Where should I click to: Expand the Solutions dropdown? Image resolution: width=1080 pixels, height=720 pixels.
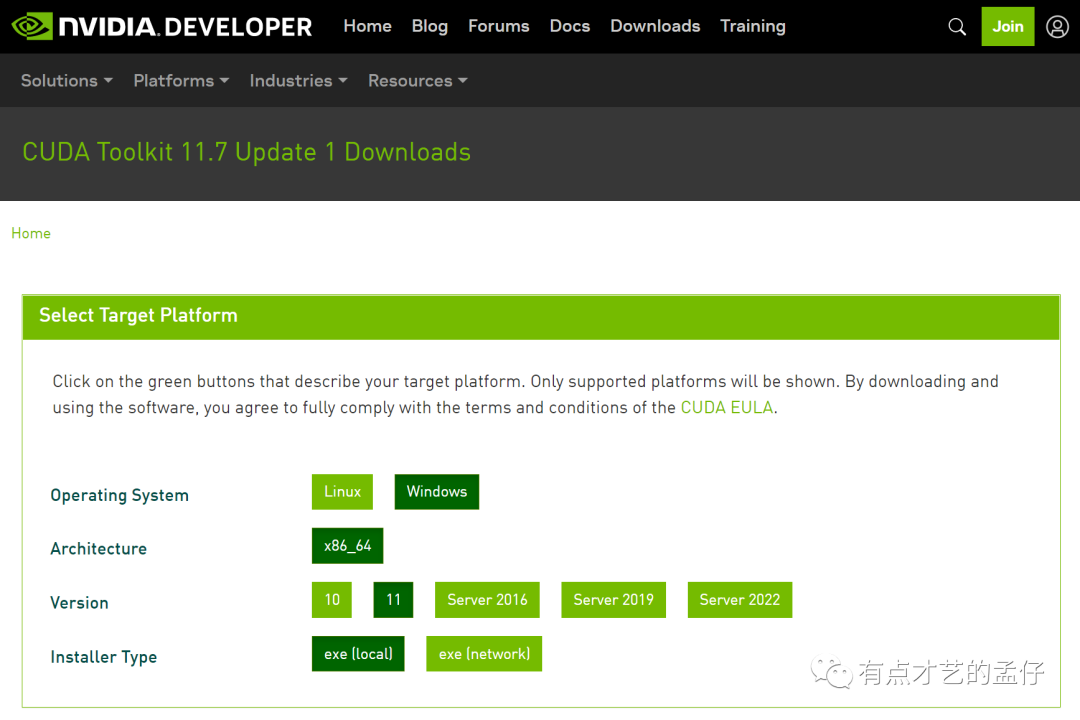pyautogui.click(x=67, y=81)
